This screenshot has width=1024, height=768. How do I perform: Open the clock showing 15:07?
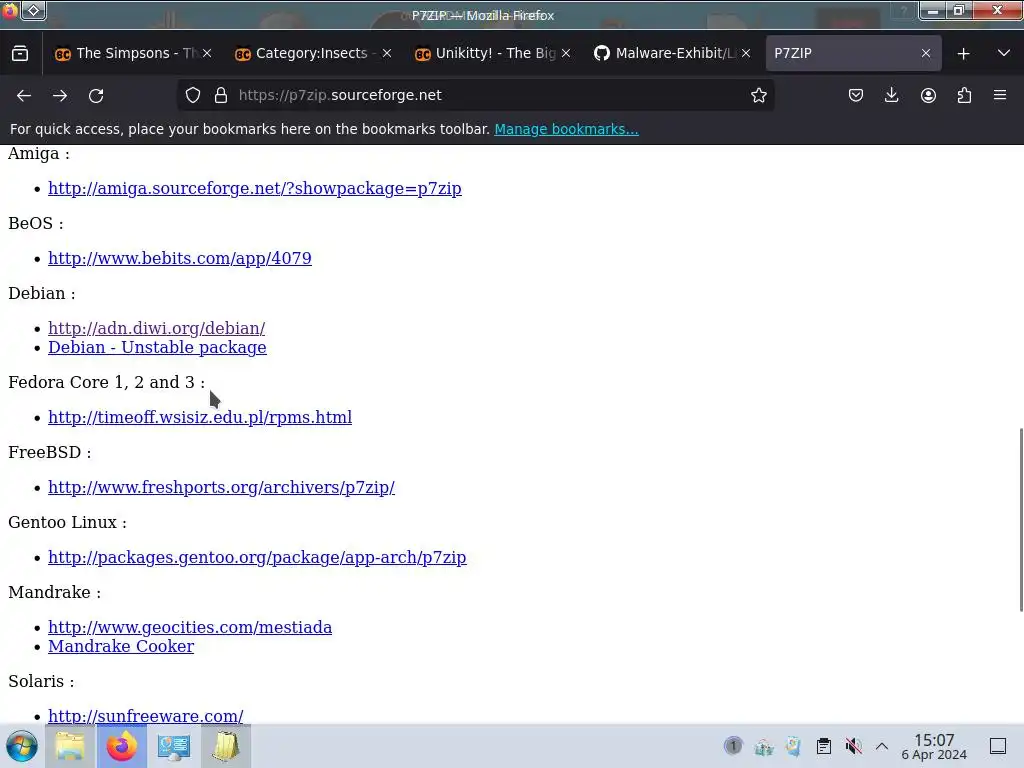tap(934, 746)
